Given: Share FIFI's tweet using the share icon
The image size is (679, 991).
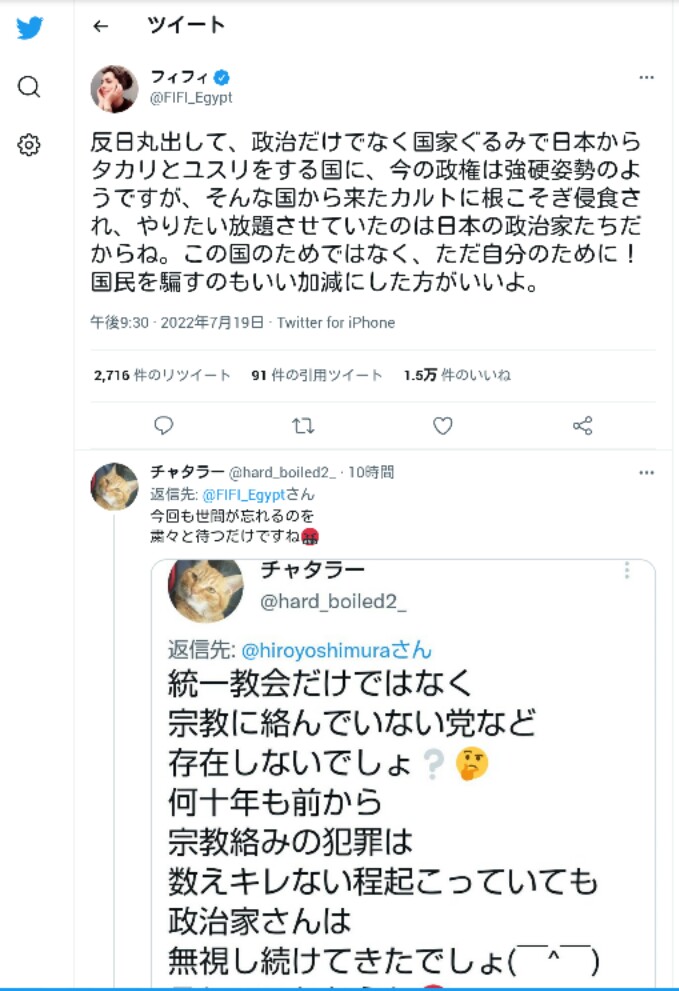Looking at the screenshot, I should pyautogui.click(x=582, y=425).
